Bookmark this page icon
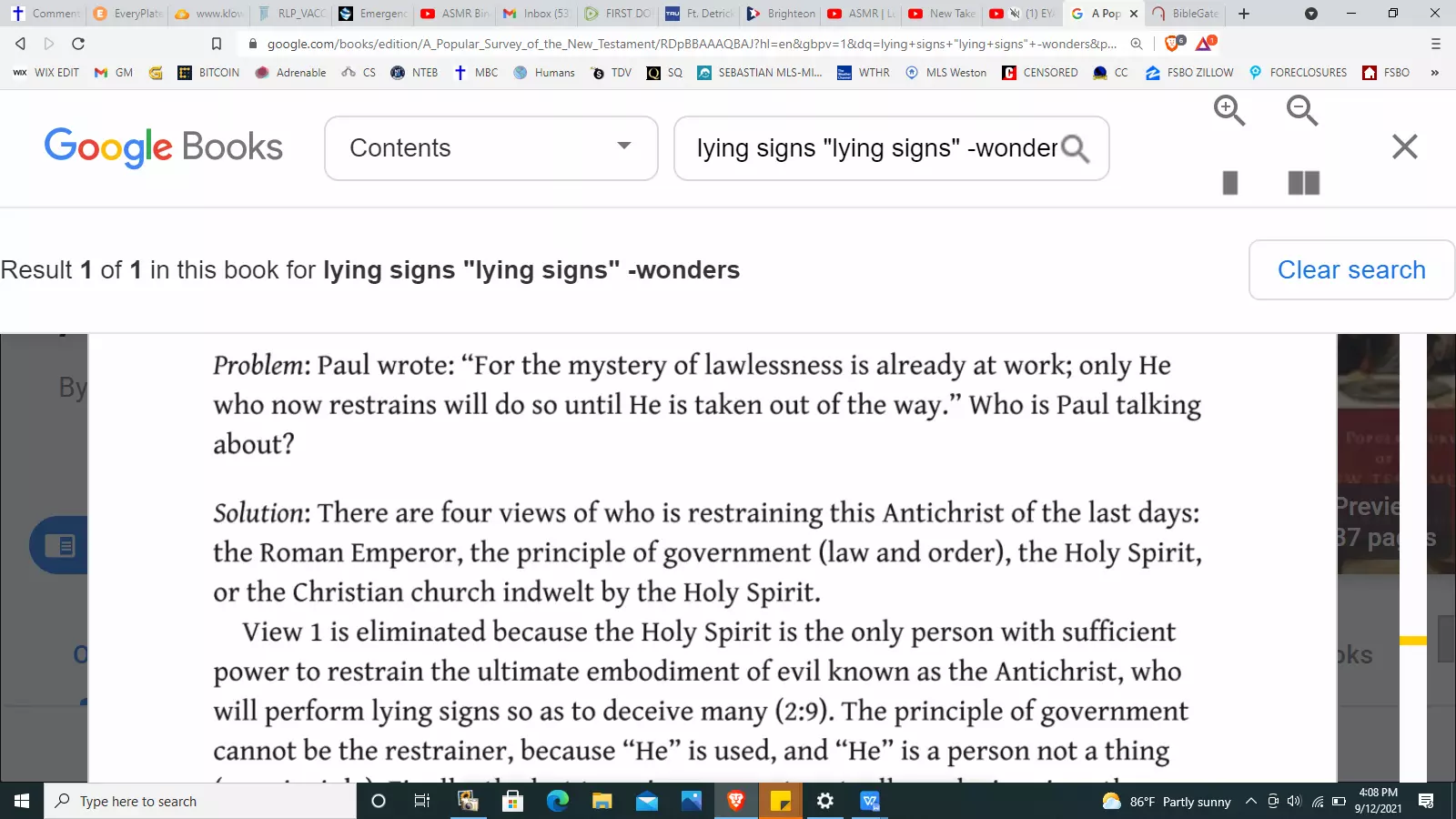 (217, 44)
